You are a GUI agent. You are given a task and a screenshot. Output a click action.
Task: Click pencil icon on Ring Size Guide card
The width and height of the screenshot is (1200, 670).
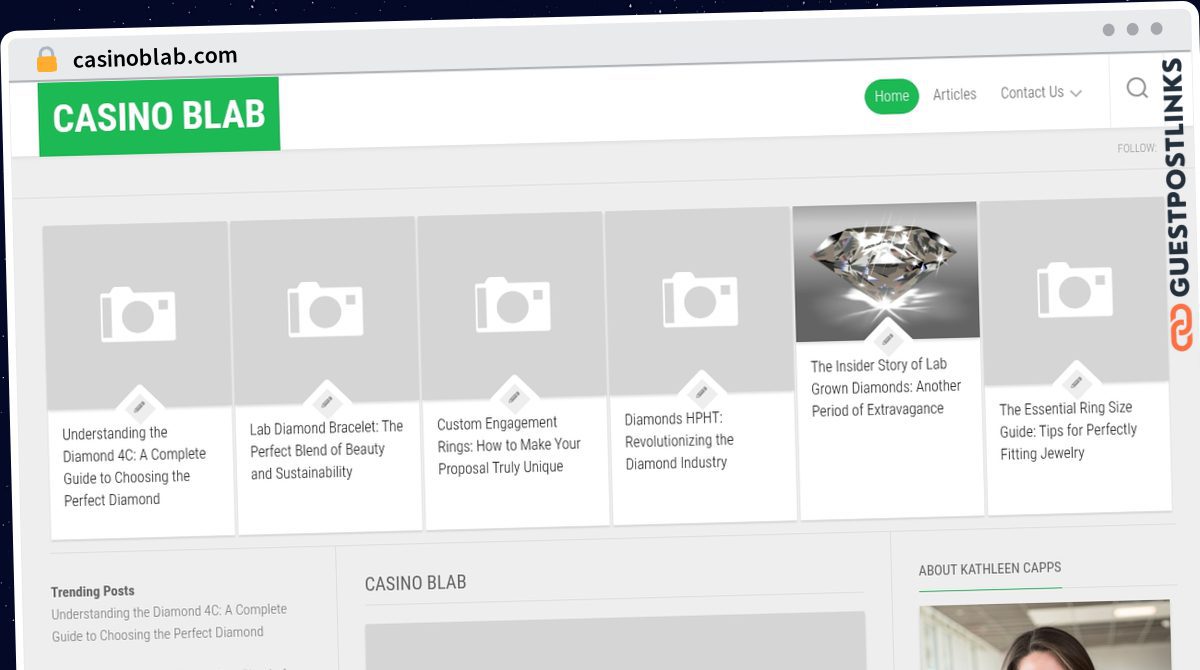[x=1076, y=382]
